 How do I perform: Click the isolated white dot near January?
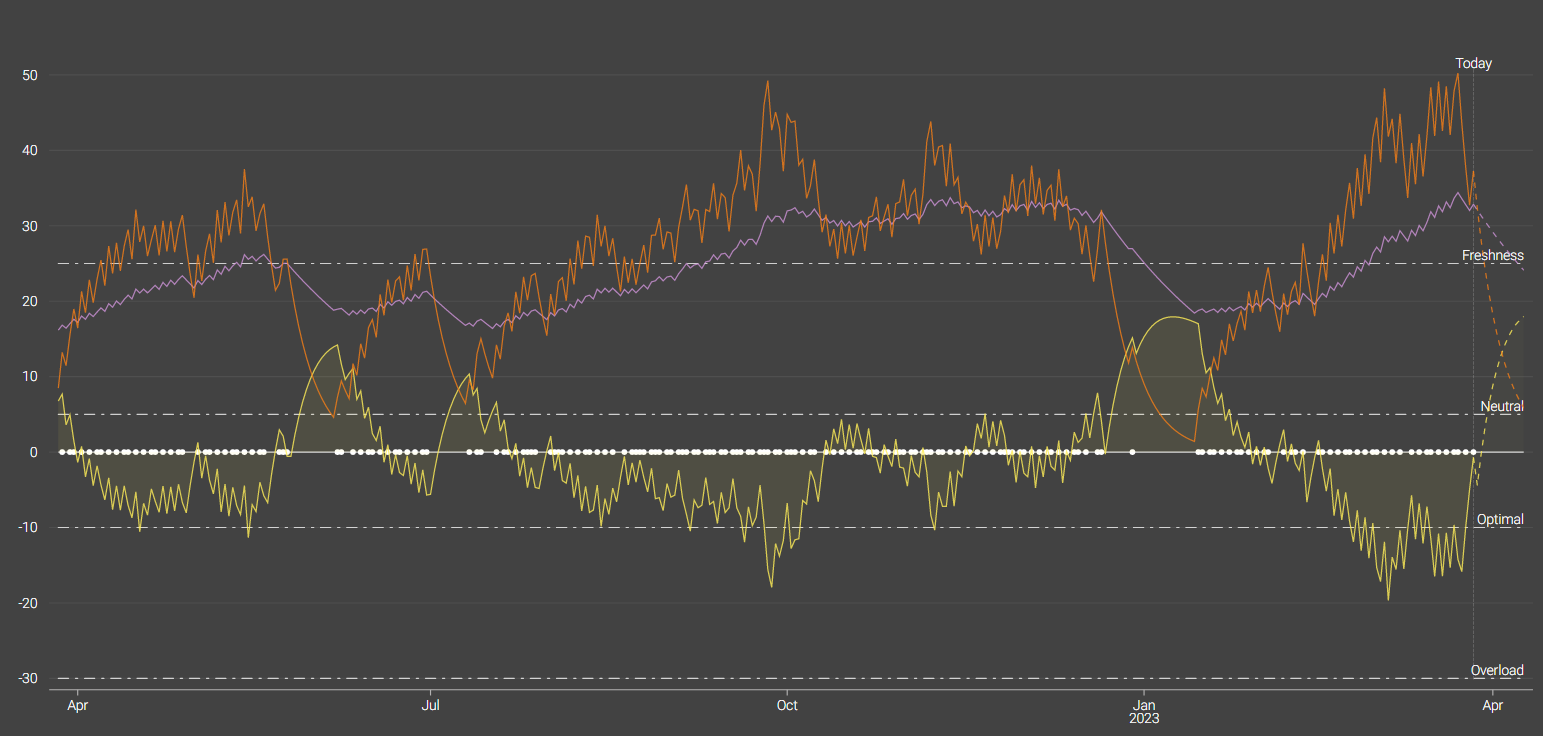click(1132, 452)
